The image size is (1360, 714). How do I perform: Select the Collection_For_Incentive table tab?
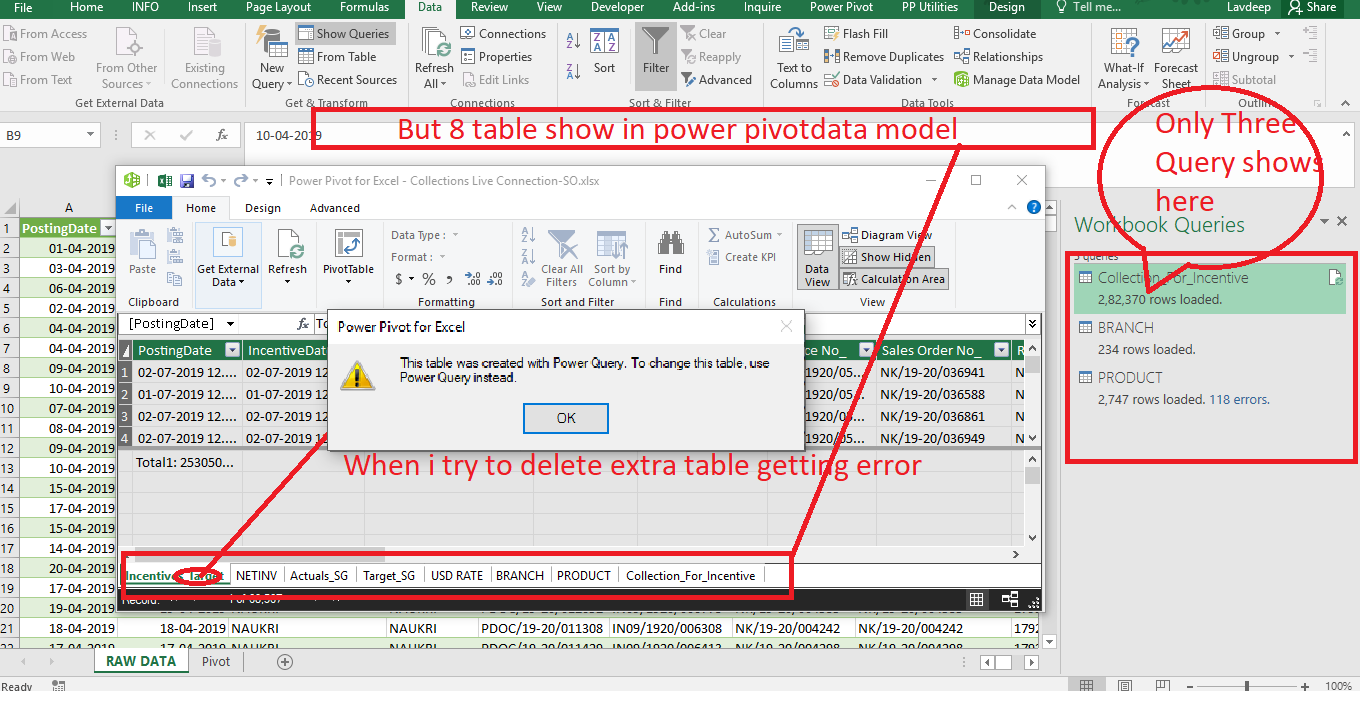click(690, 575)
